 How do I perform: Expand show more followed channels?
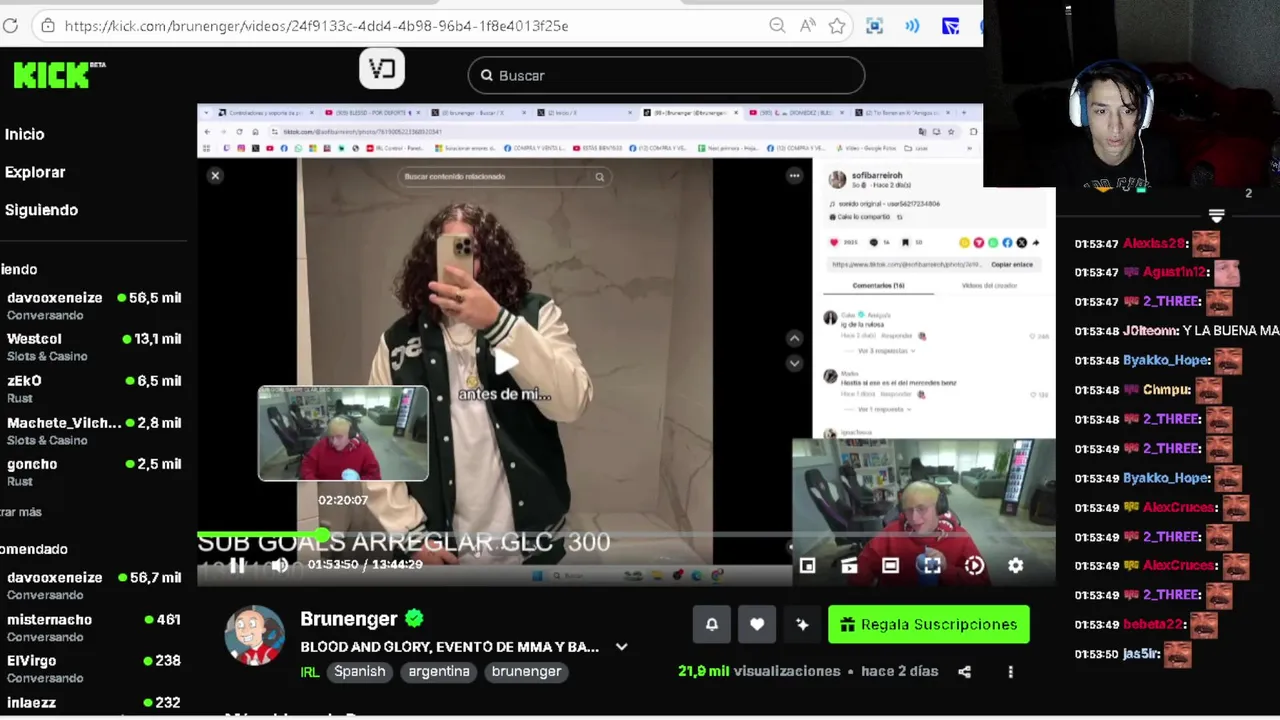pos(21,512)
